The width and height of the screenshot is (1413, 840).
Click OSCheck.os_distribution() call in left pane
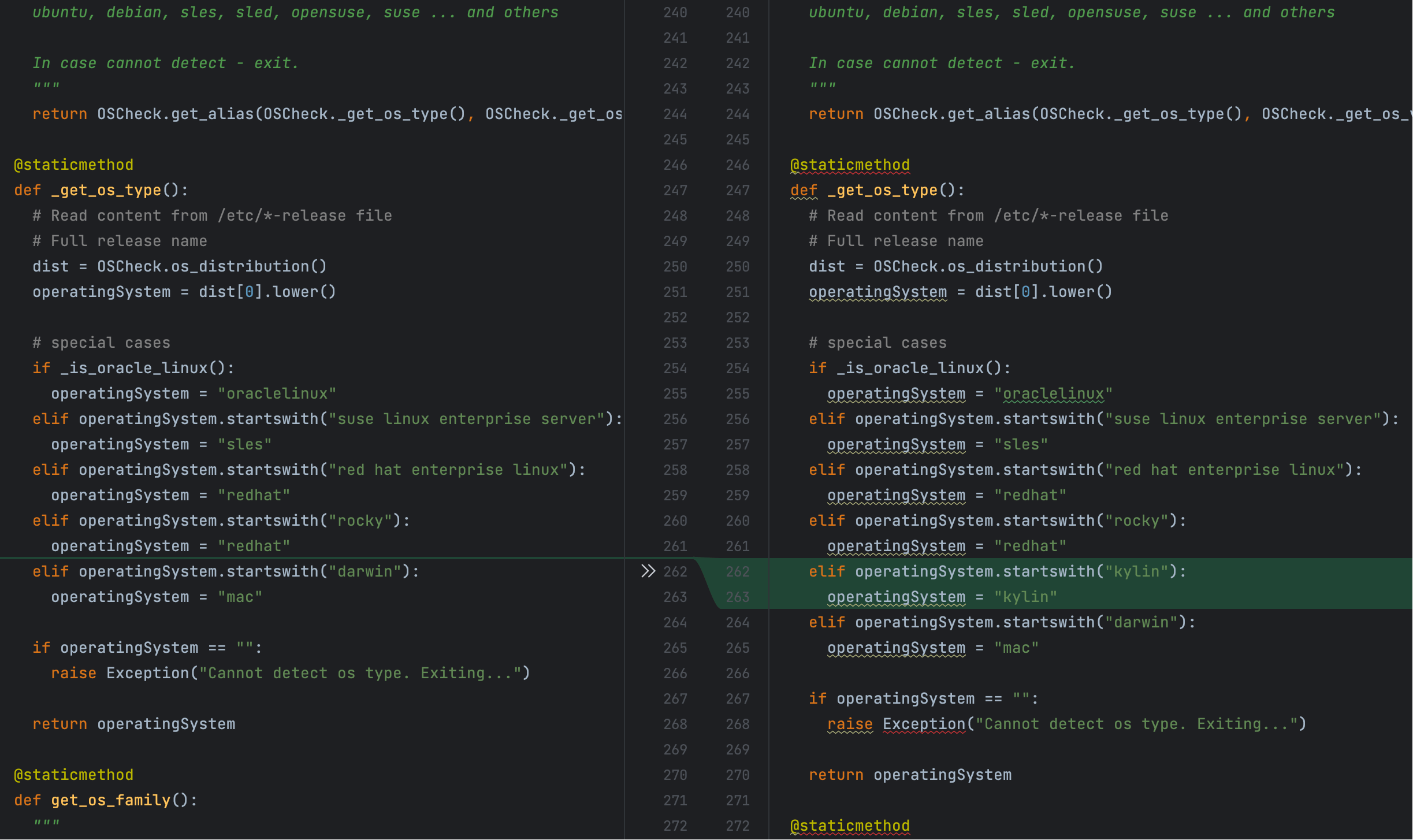coord(211,266)
